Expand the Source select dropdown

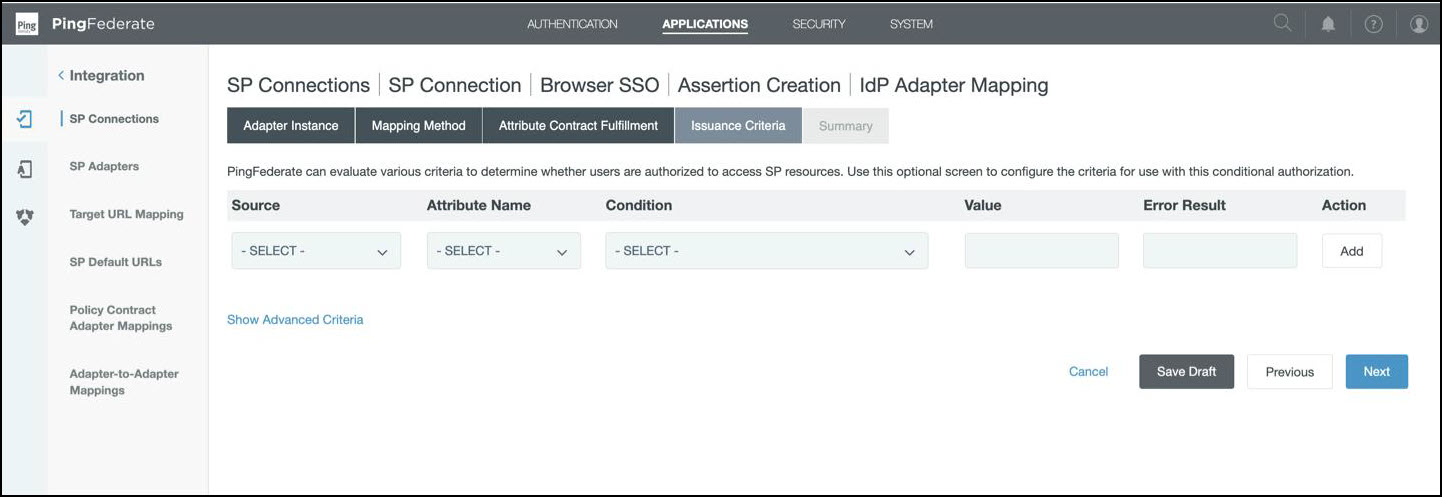tap(315, 251)
